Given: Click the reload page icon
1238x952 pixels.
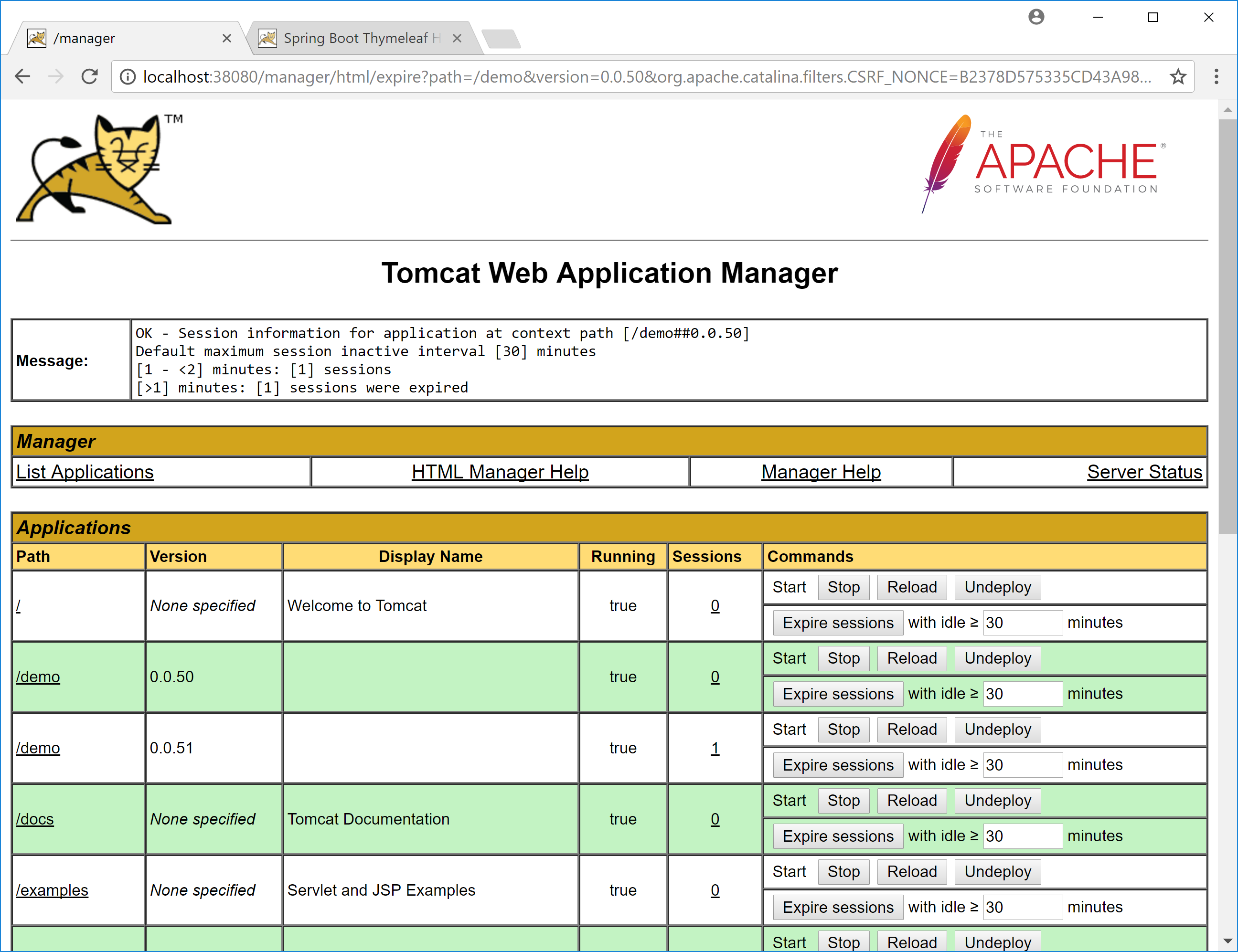Looking at the screenshot, I should [90, 76].
